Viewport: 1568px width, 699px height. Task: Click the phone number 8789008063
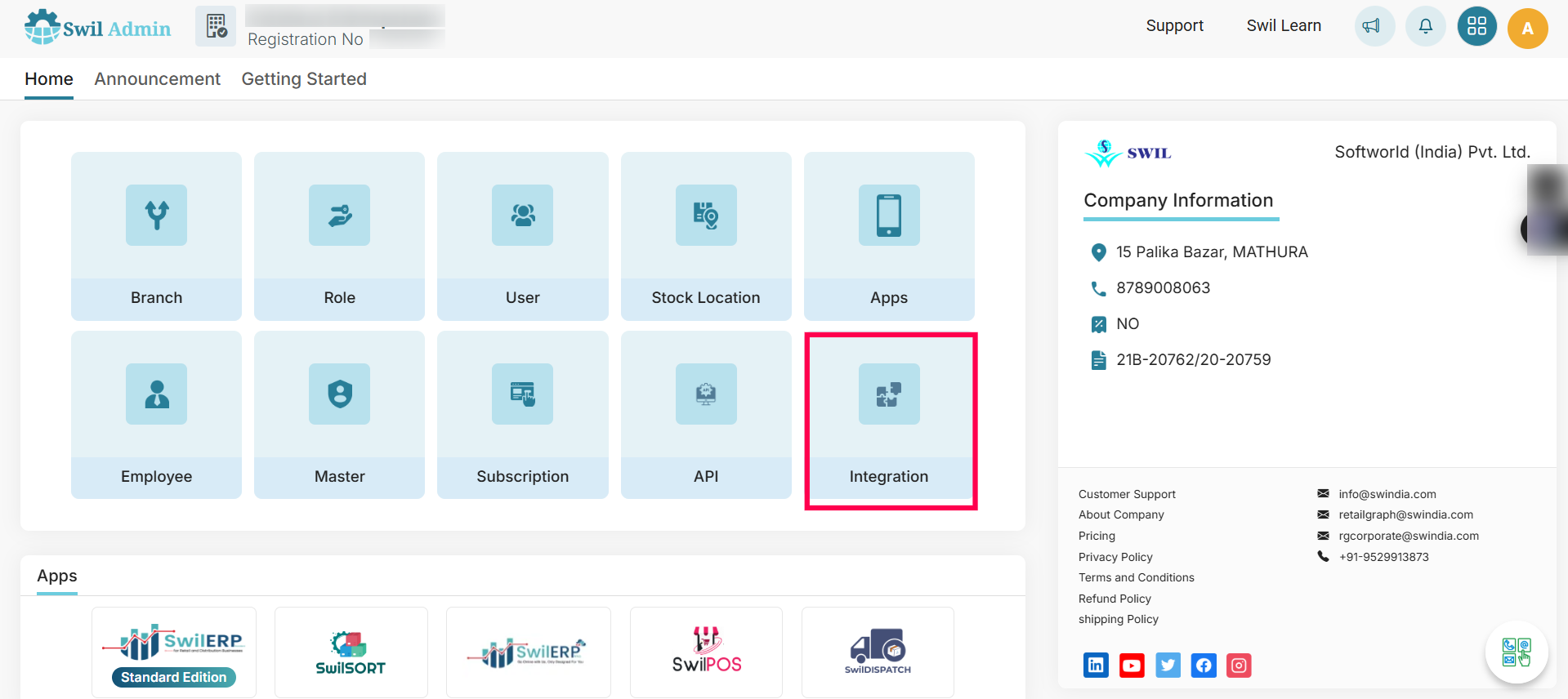tap(1163, 288)
